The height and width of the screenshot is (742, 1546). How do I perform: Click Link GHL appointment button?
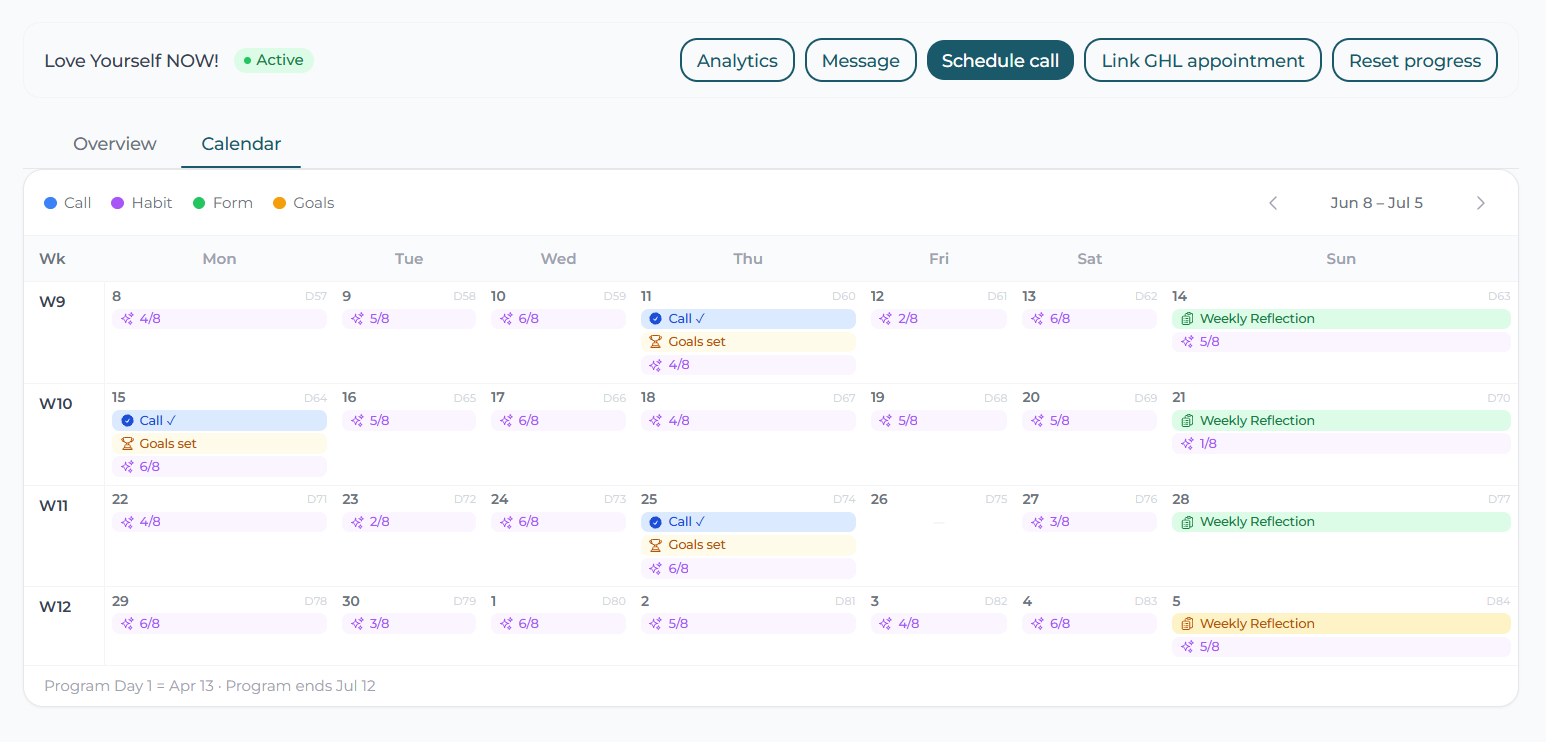1203,60
